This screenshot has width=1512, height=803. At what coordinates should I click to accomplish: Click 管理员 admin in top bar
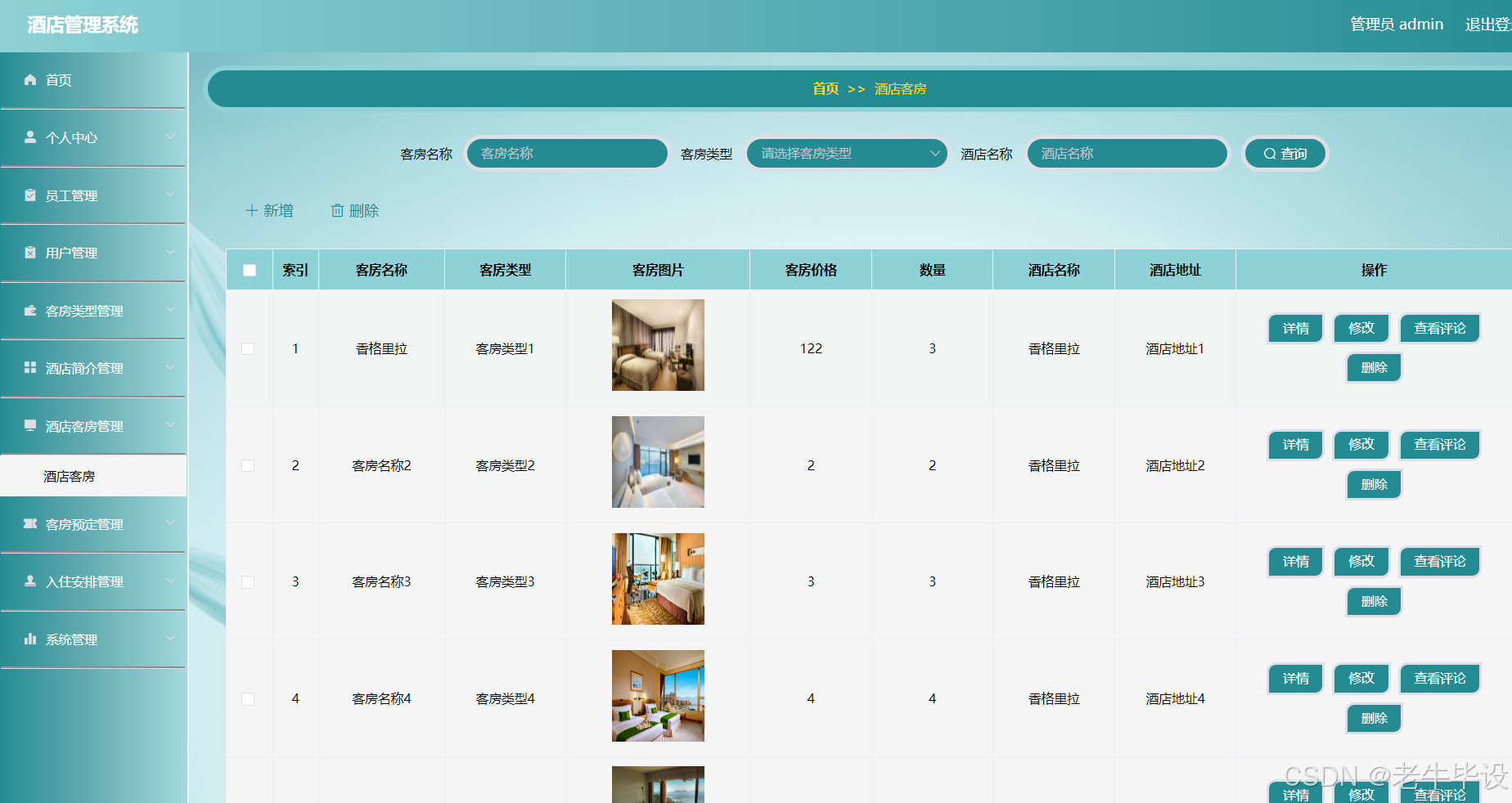1396,25
